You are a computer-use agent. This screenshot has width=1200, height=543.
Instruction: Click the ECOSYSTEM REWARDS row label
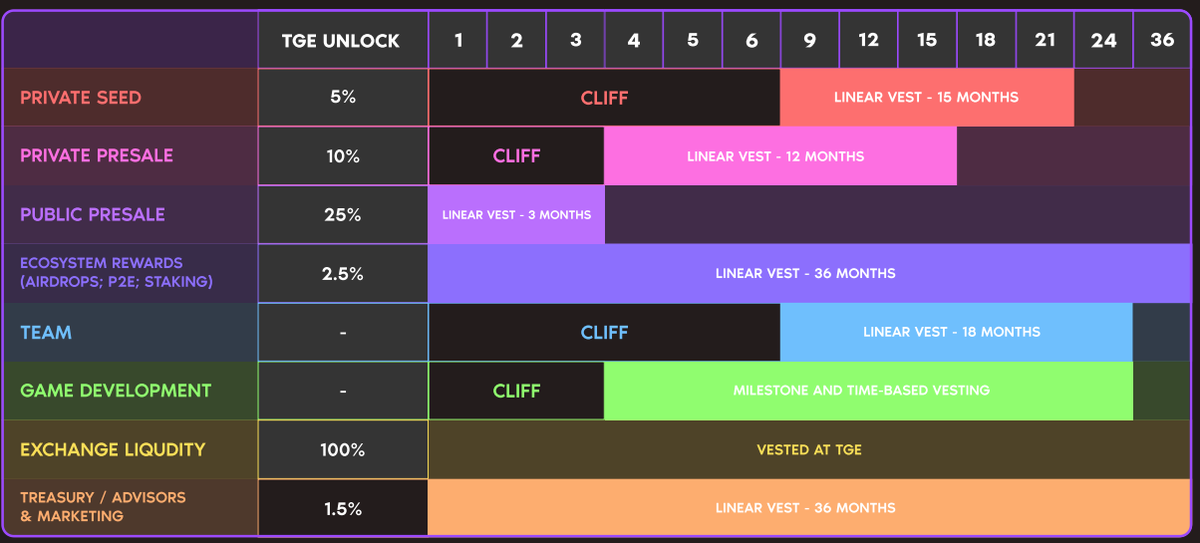coord(116,273)
